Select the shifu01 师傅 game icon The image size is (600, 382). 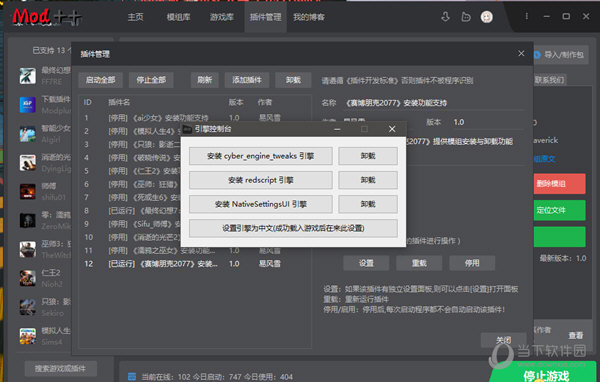(28, 191)
